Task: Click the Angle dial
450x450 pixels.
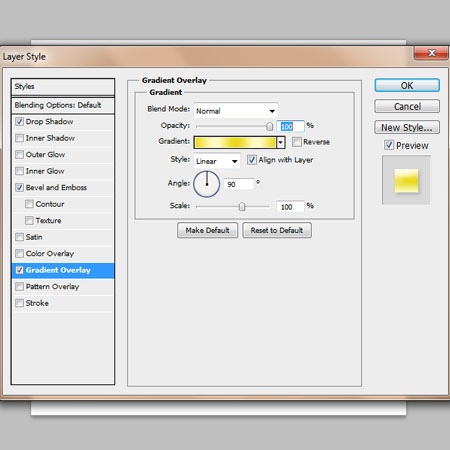Action: click(x=207, y=184)
